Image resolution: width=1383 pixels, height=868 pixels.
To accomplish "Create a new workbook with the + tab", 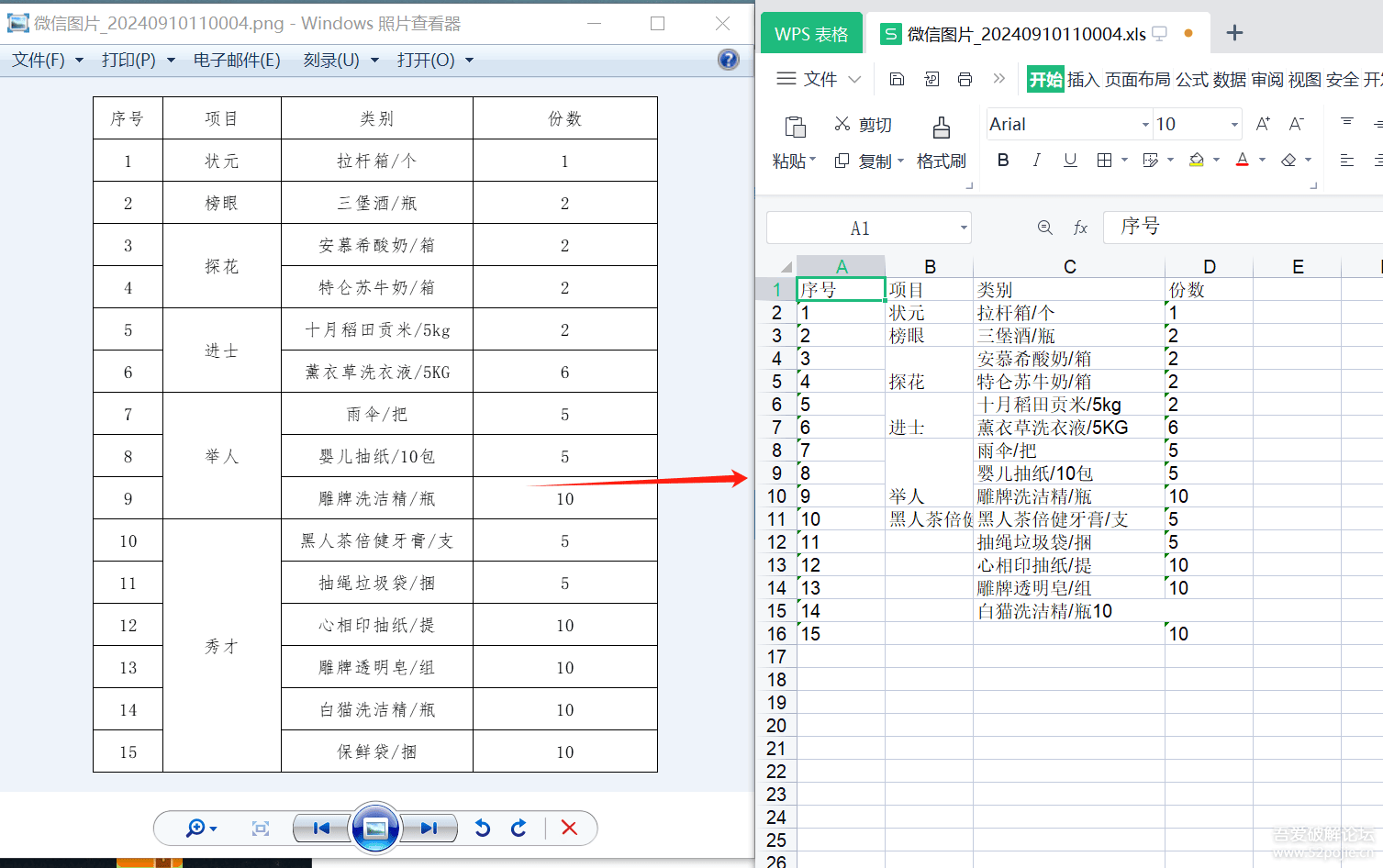I will (1234, 32).
